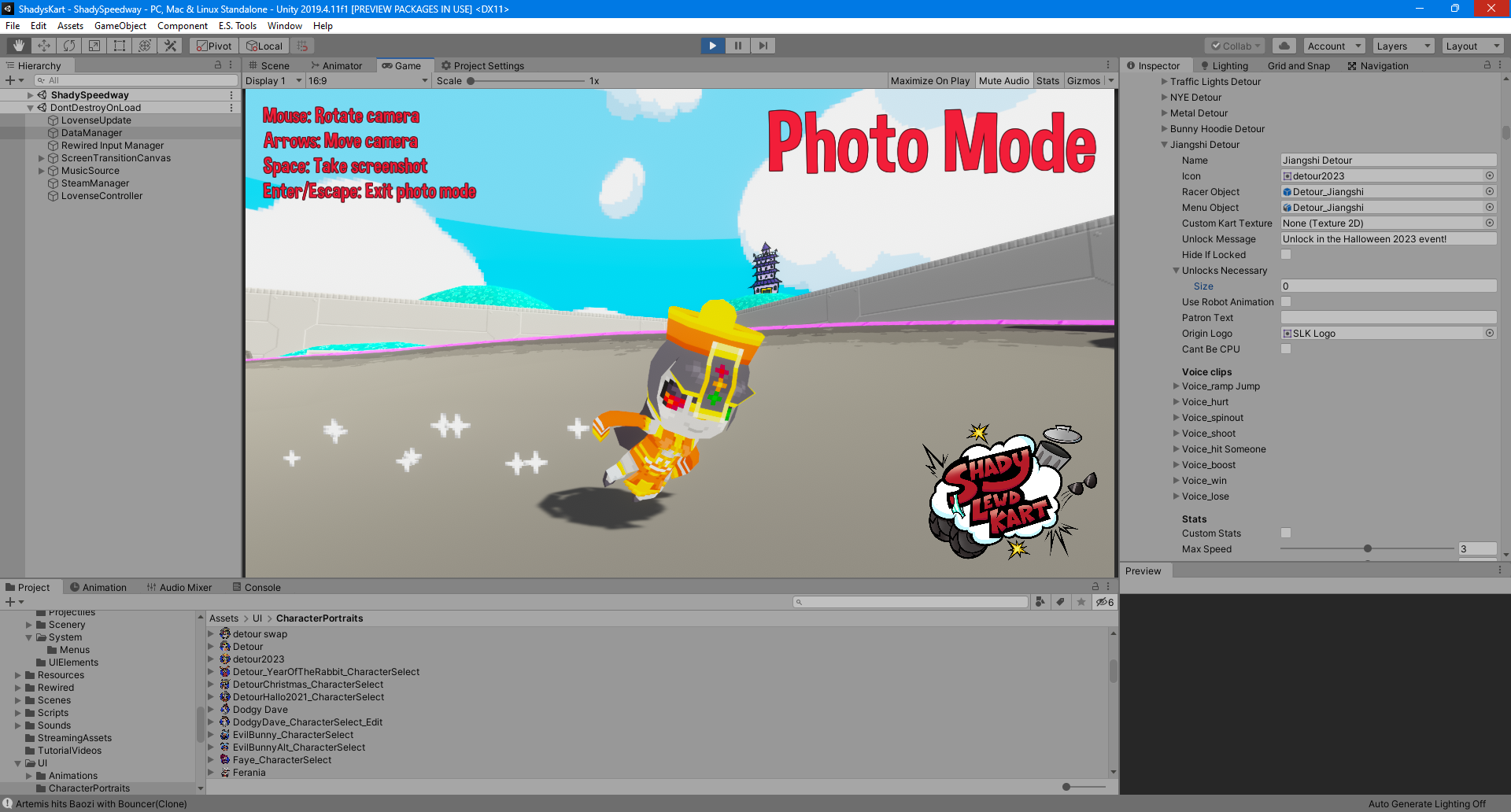Pick object for Origin Logo field
Image resolution: width=1511 pixels, height=812 pixels.
coord(1490,333)
